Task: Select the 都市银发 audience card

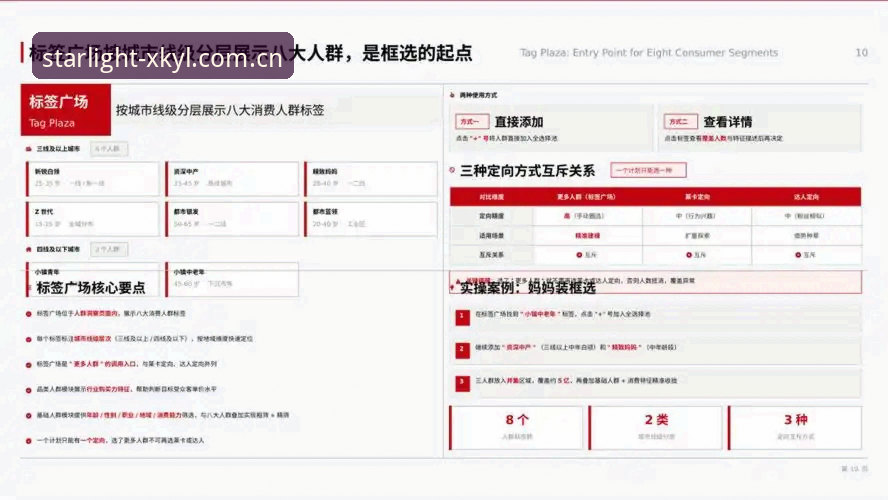Action: [x=232, y=219]
